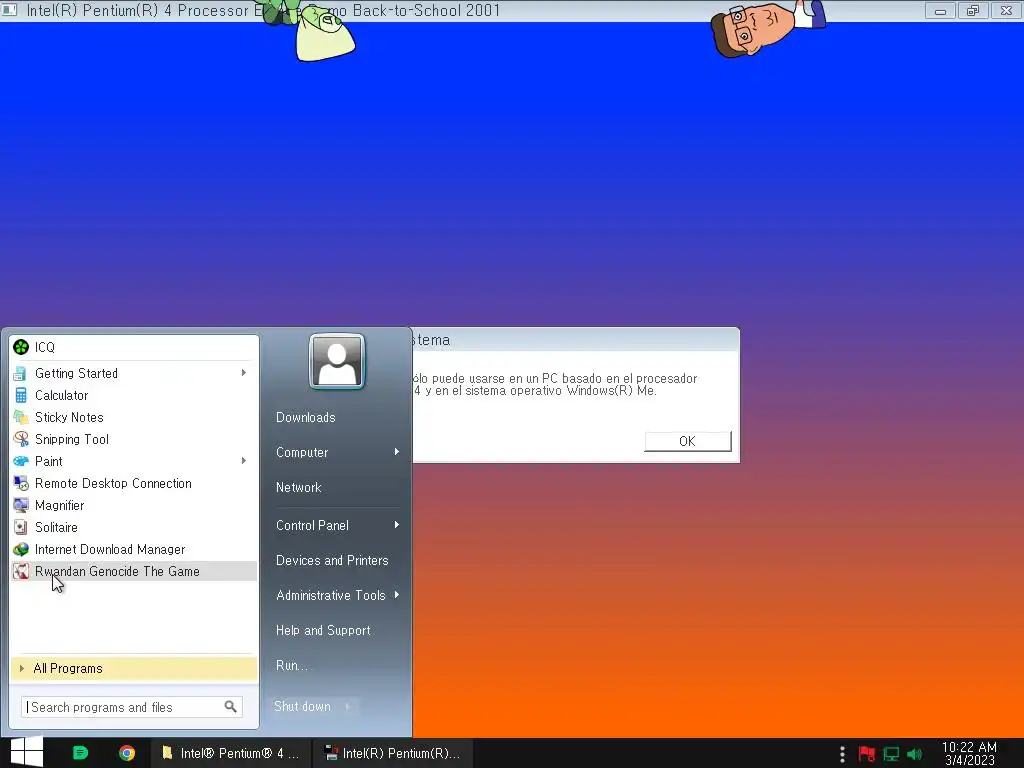Select Control Panel entry
The height and width of the screenshot is (768, 1024).
[312, 525]
